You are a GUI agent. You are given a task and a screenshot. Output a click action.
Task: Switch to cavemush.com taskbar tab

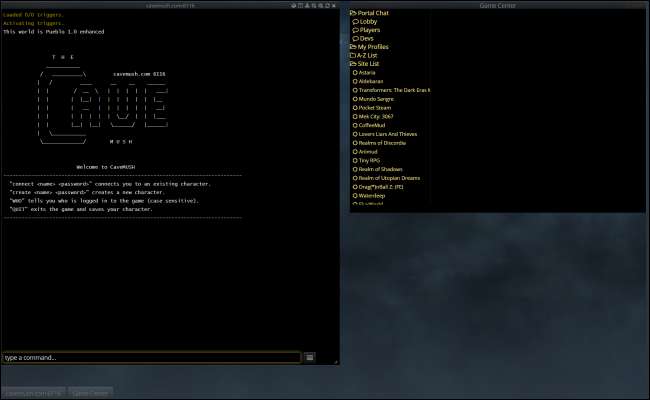[x=33, y=393]
